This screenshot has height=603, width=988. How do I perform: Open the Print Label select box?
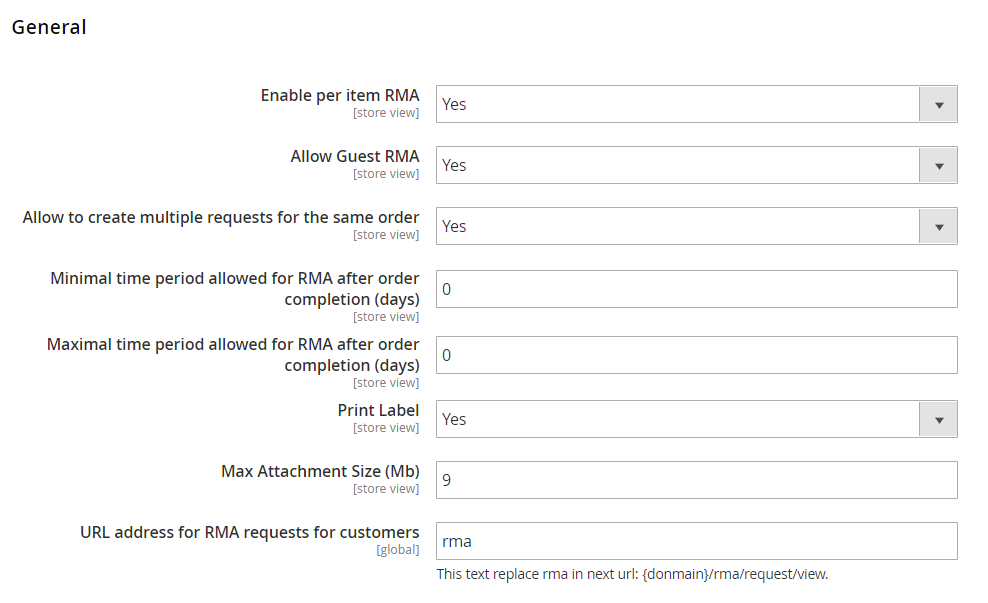(x=677, y=419)
